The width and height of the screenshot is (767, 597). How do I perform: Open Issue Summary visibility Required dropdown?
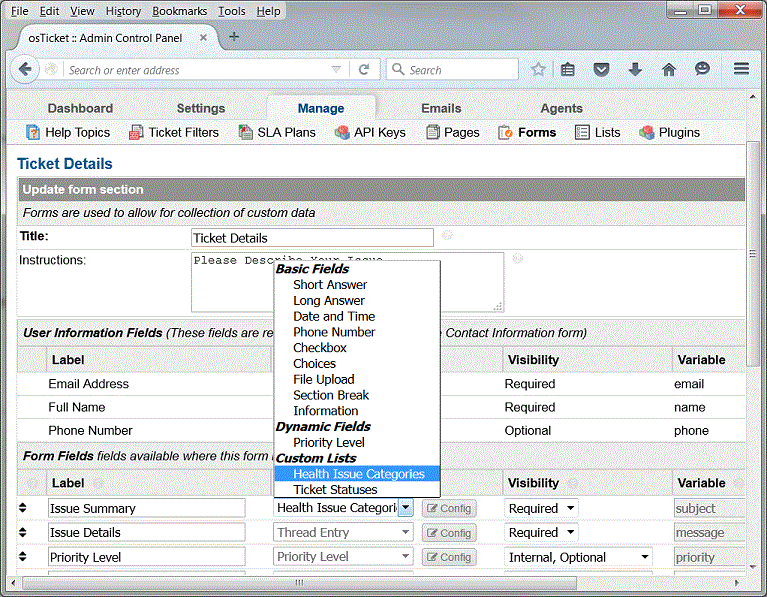coord(541,508)
